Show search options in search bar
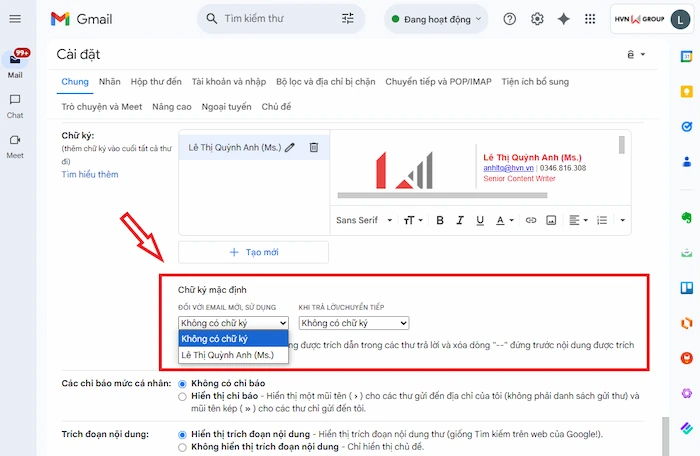This screenshot has width=700, height=456. tap(348, 19)
